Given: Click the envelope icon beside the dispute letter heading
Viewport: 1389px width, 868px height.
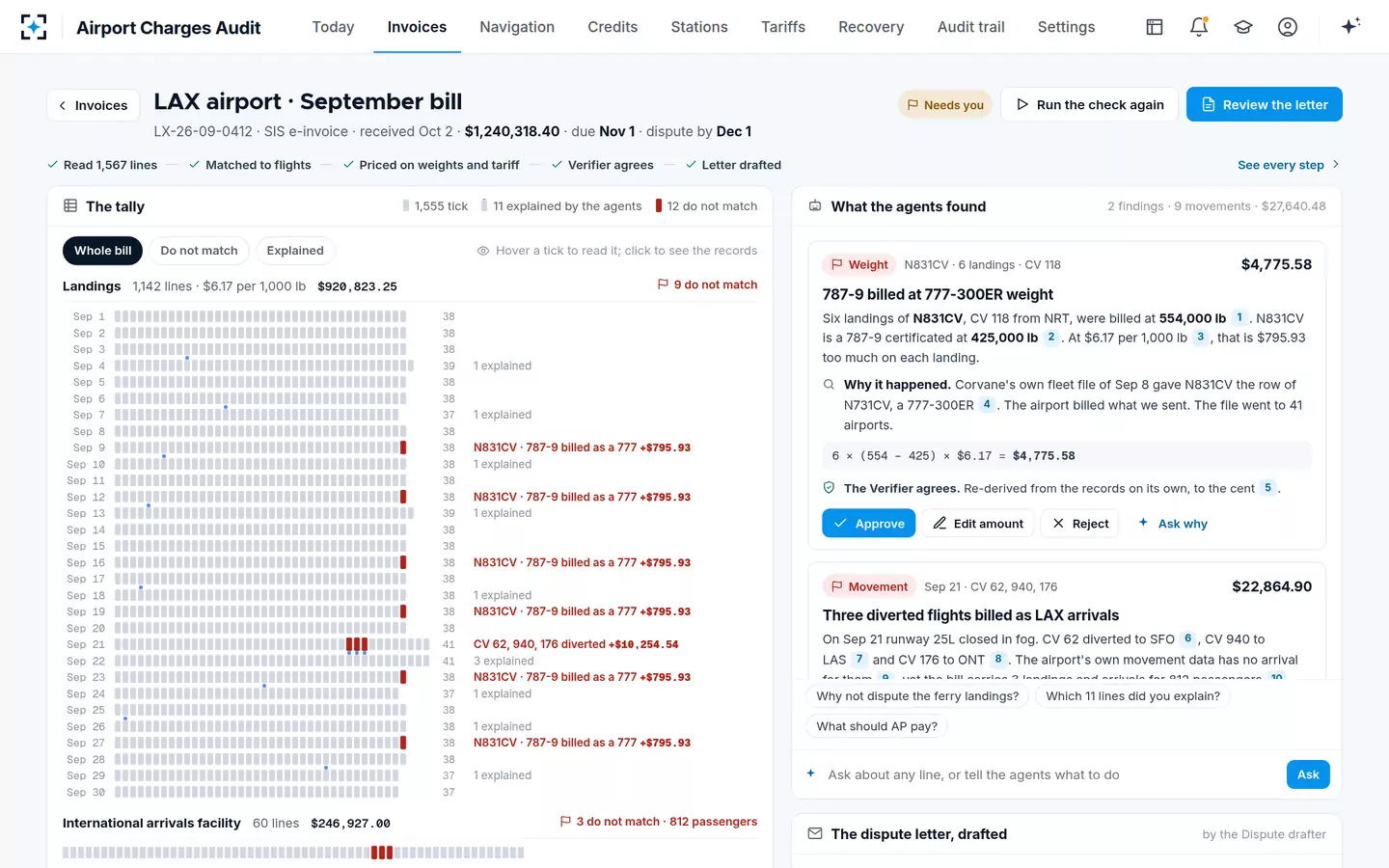Looking at the screenshot, I should pyautogui.click(x=815, y=833).
